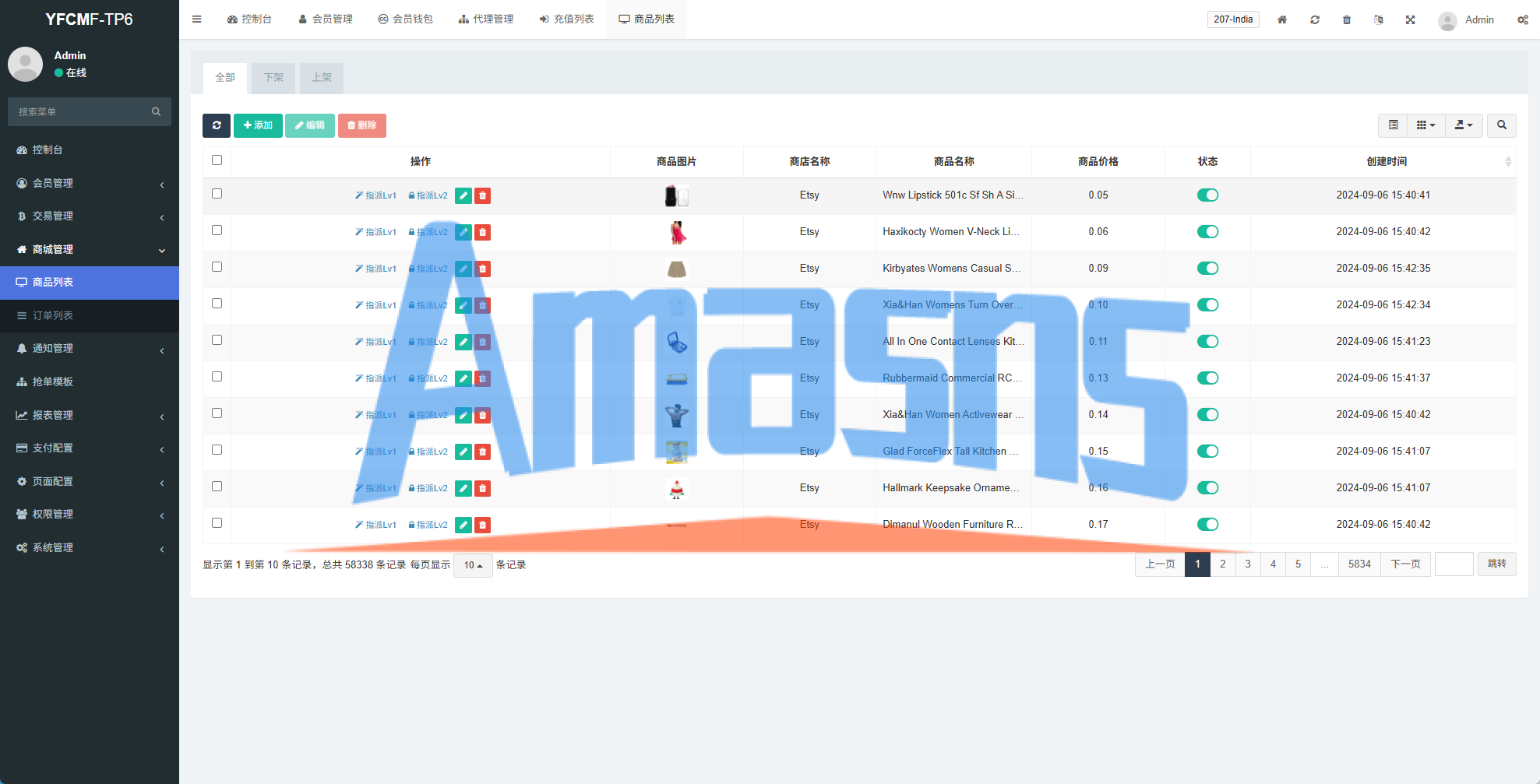This screenshot has width=1540, height=784.
Task: Click the language translate icon in top bar
Action: tap(1379, 19)
